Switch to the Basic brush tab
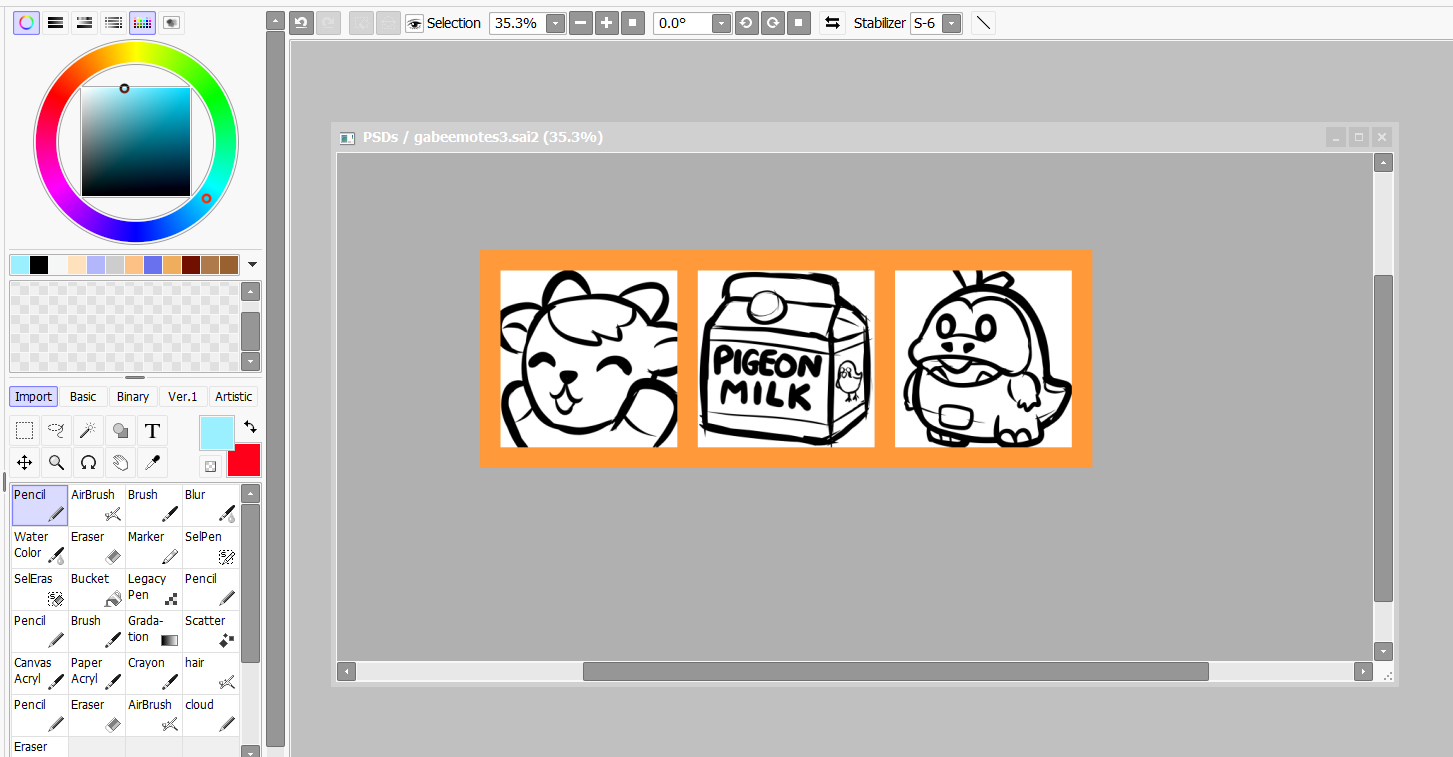The width and height of the screenshot is (1453, 757). (83, 397)
